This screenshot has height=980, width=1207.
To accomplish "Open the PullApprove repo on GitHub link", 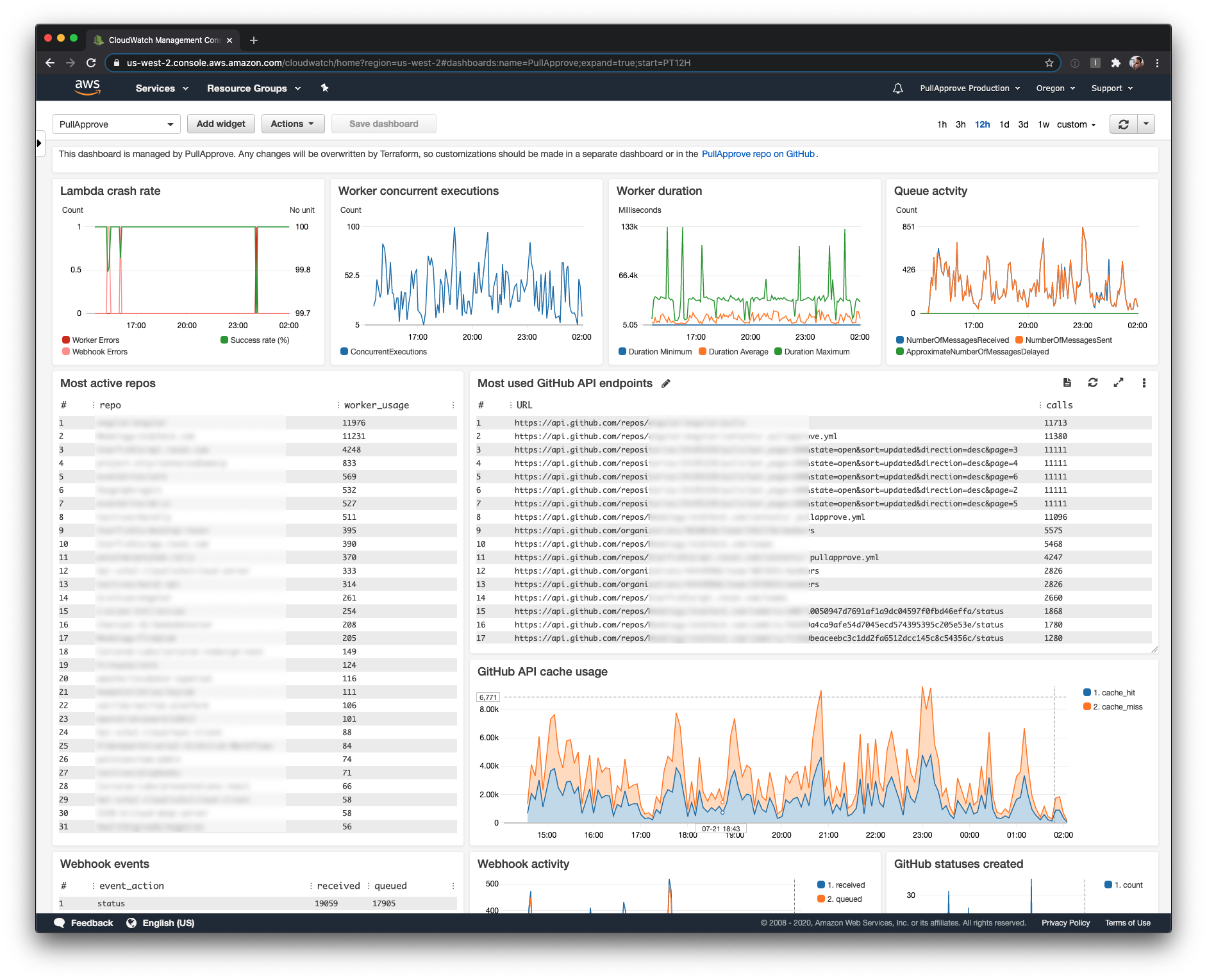I will [758, 154].
